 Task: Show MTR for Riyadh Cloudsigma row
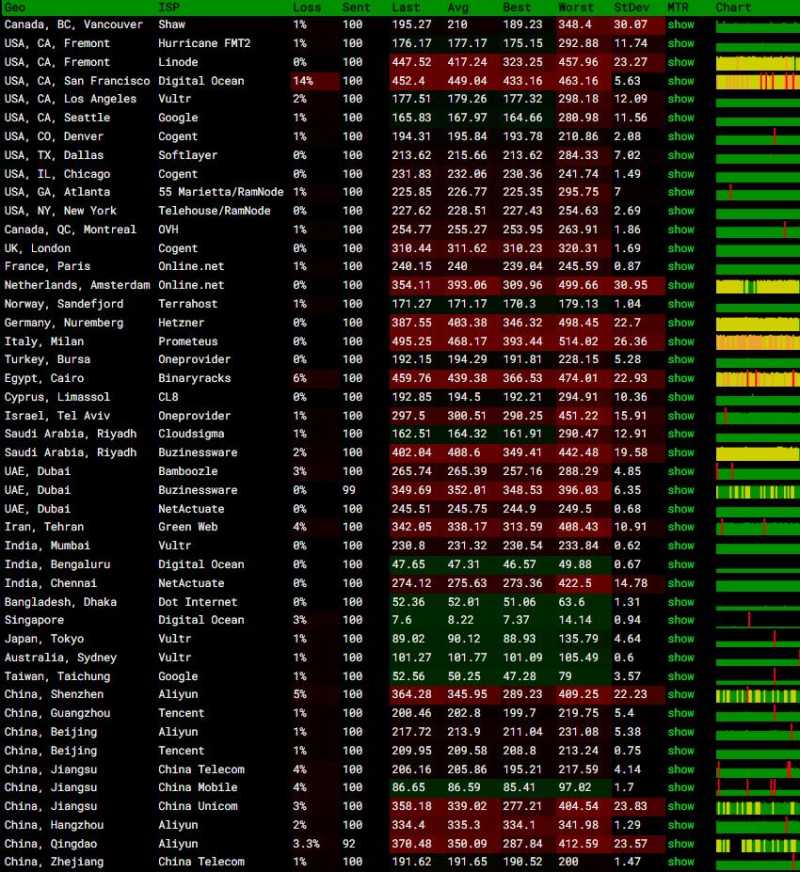[681, 434]
